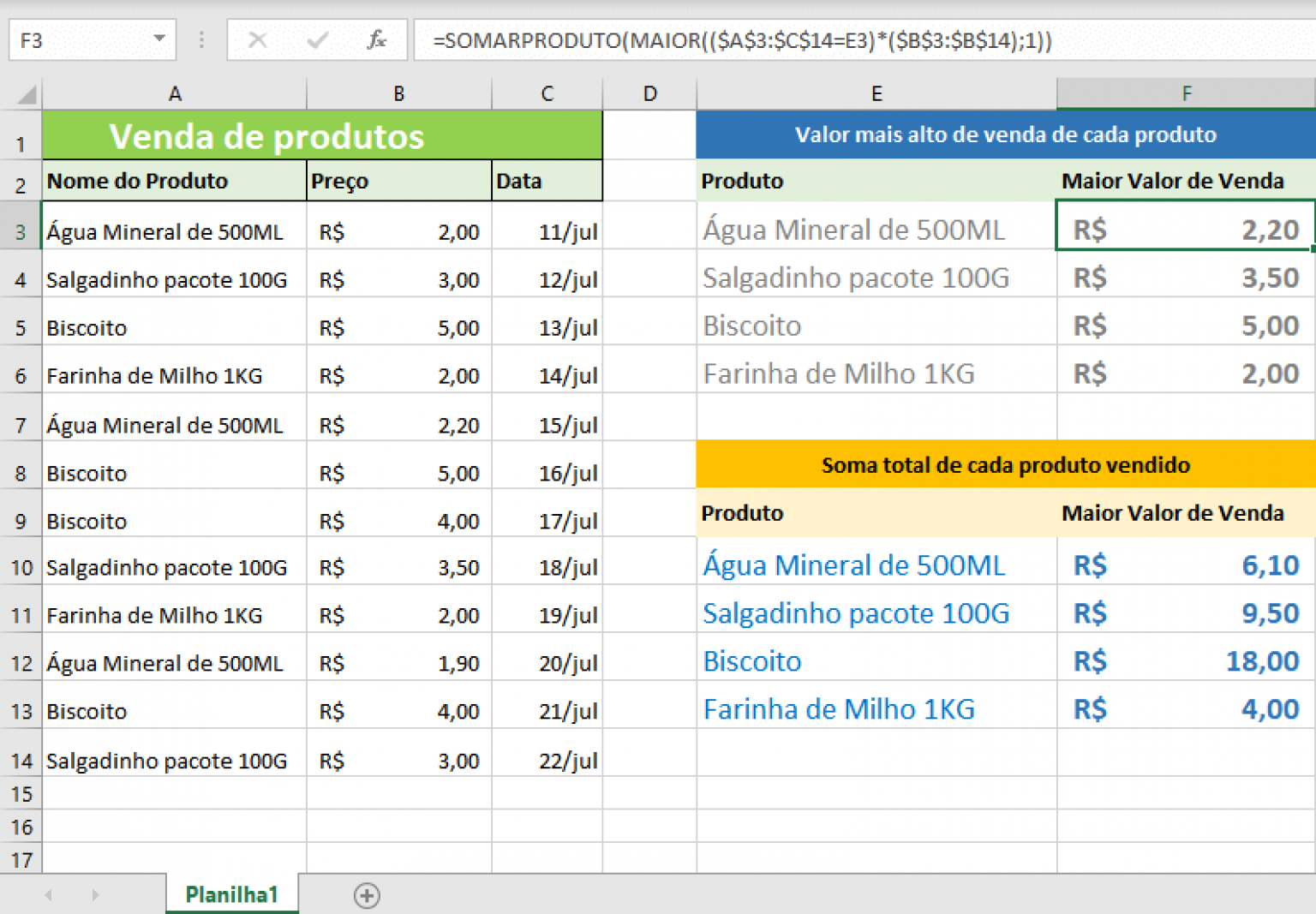Click inside the formula bar text
The width and height of the screenshot is (1316, 914).
742,40
